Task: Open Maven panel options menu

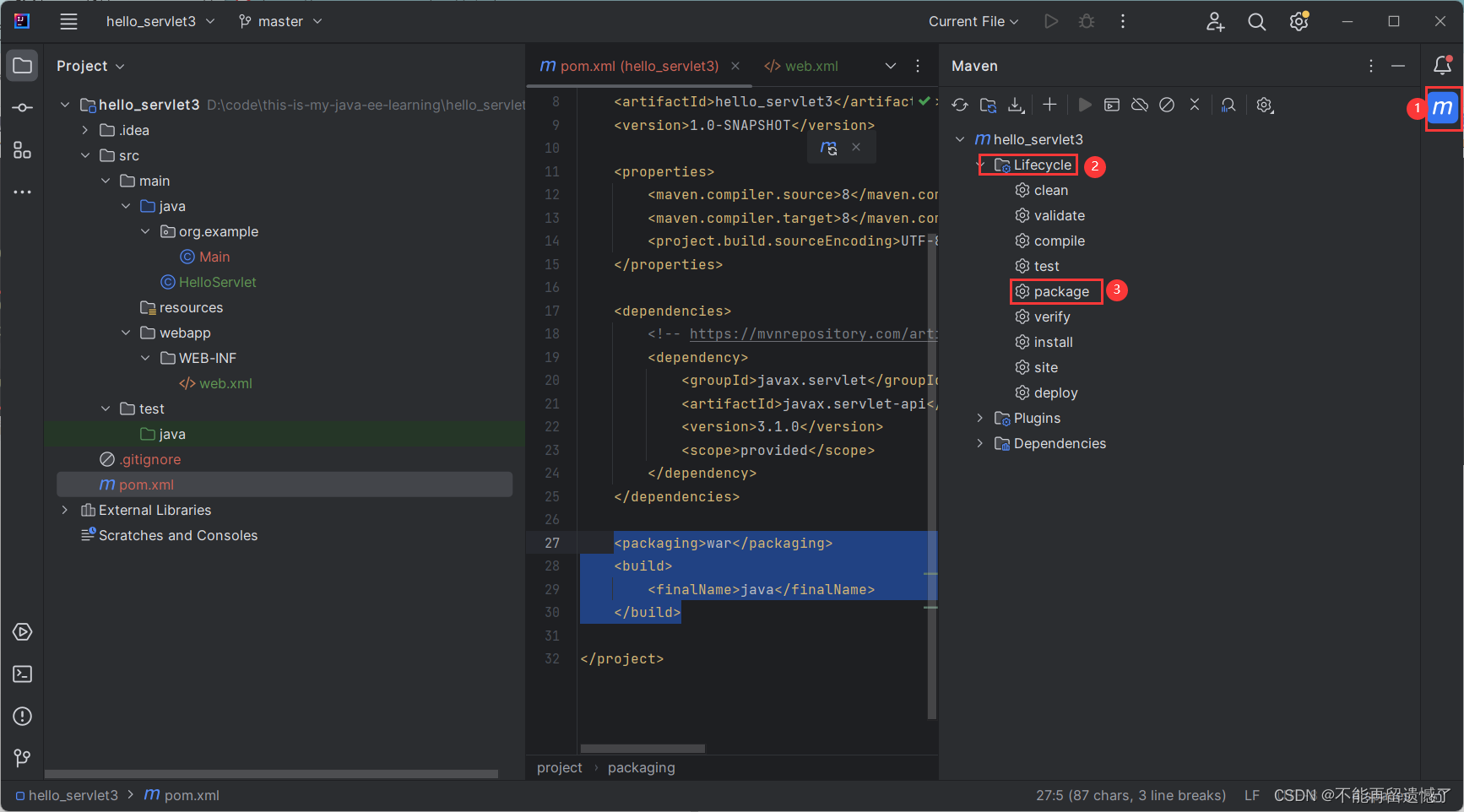Action: tap(1371, 66)
